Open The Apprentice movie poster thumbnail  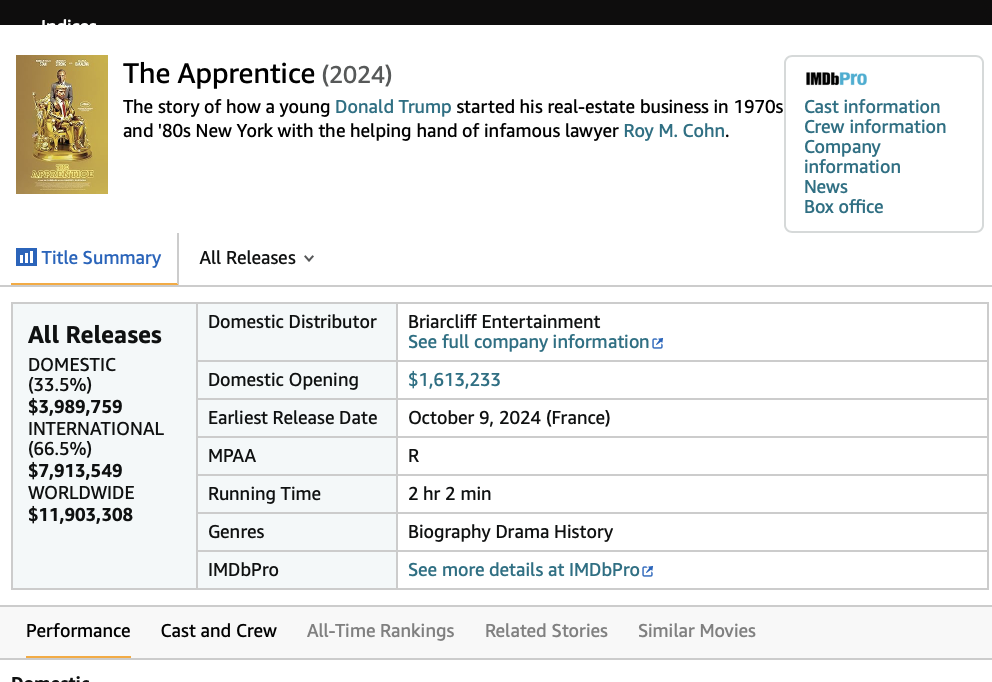pyautogui.click(x=62, y=124)
